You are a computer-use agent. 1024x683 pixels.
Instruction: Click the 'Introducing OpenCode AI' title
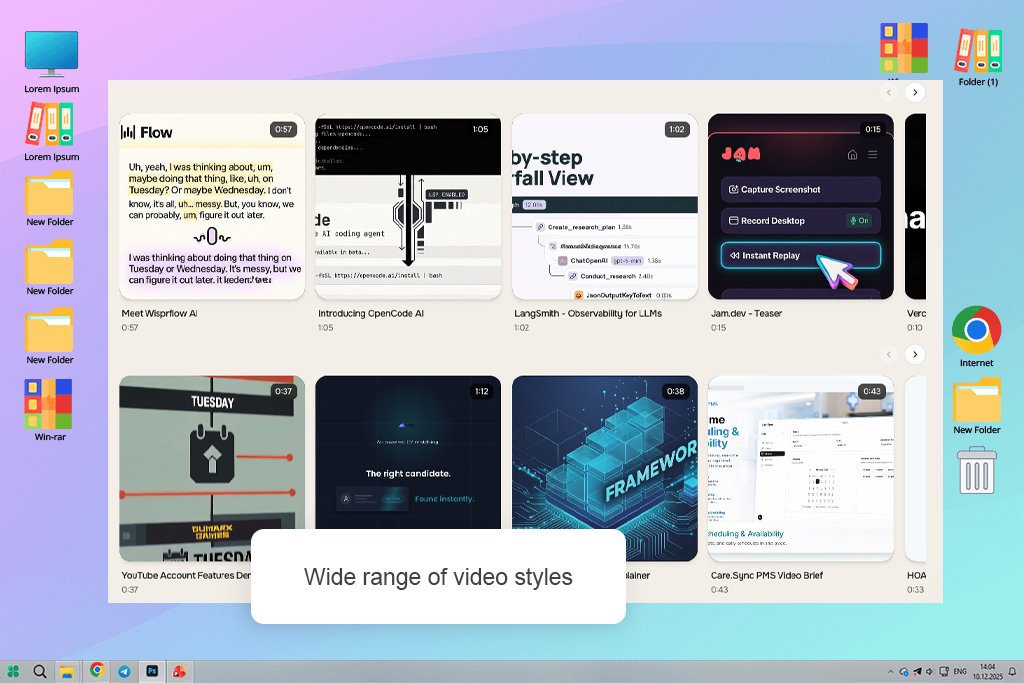point(371,313)
